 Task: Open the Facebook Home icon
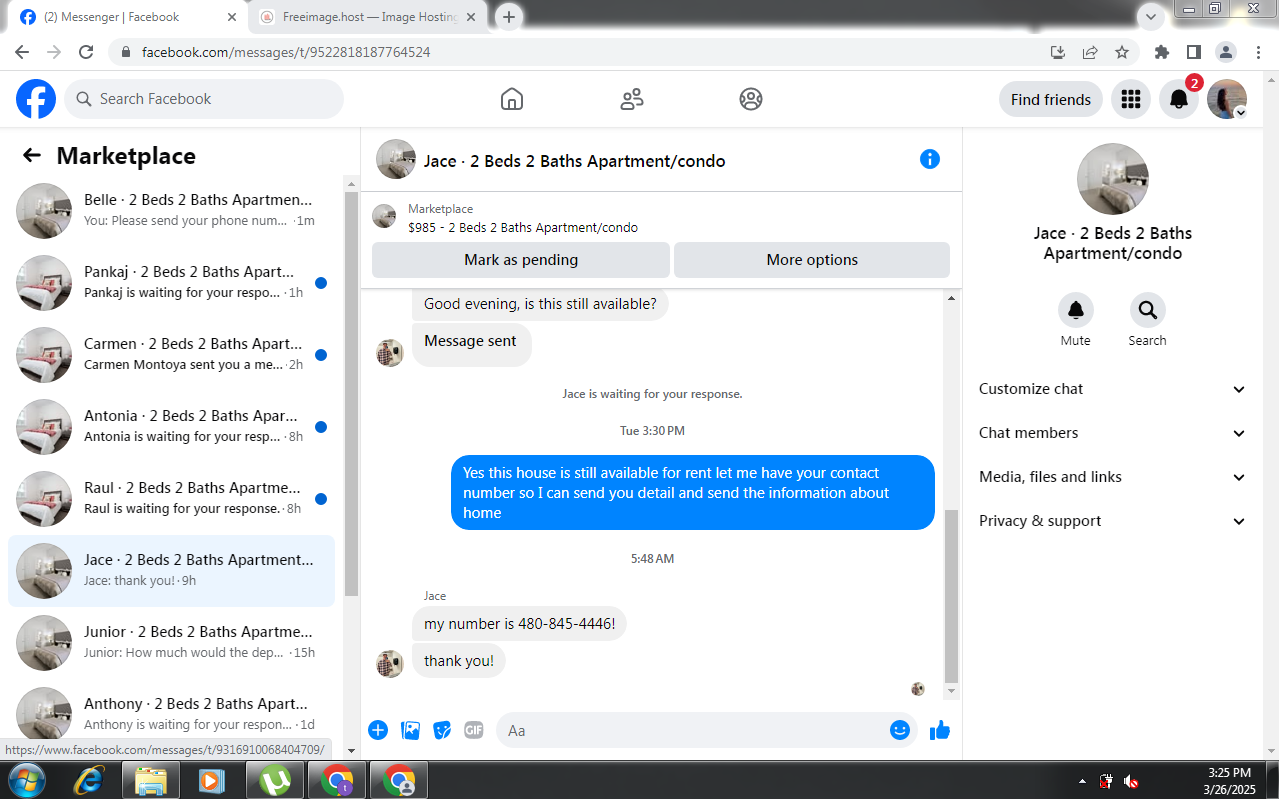511,99
